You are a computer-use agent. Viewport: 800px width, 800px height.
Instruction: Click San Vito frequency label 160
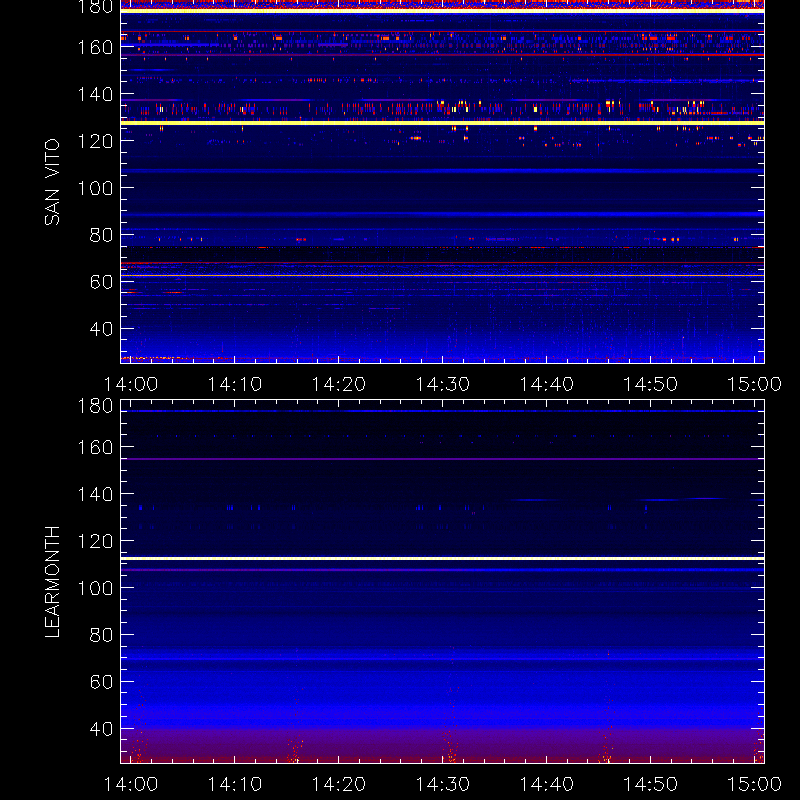(x=95, y=47)
